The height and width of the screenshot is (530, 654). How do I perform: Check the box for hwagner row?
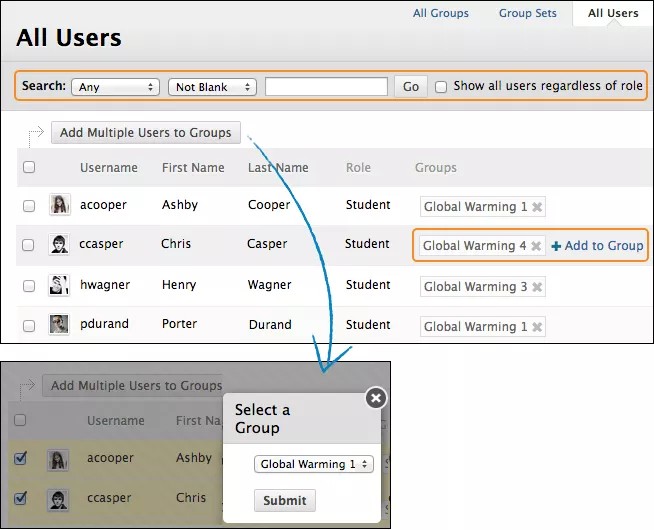coord(29,286)
